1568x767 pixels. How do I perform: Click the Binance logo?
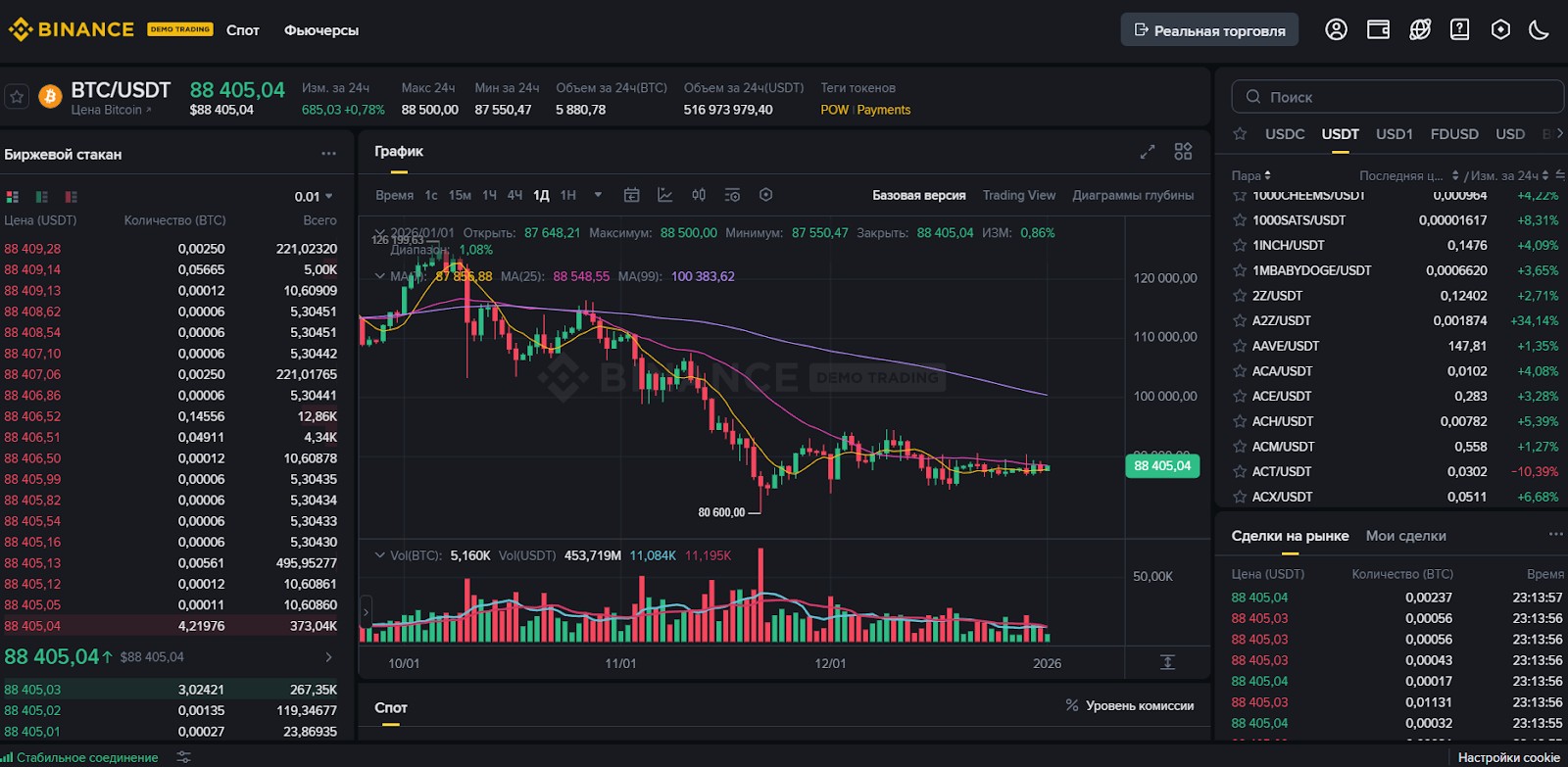pyautogui.click(x=71, y=29)
